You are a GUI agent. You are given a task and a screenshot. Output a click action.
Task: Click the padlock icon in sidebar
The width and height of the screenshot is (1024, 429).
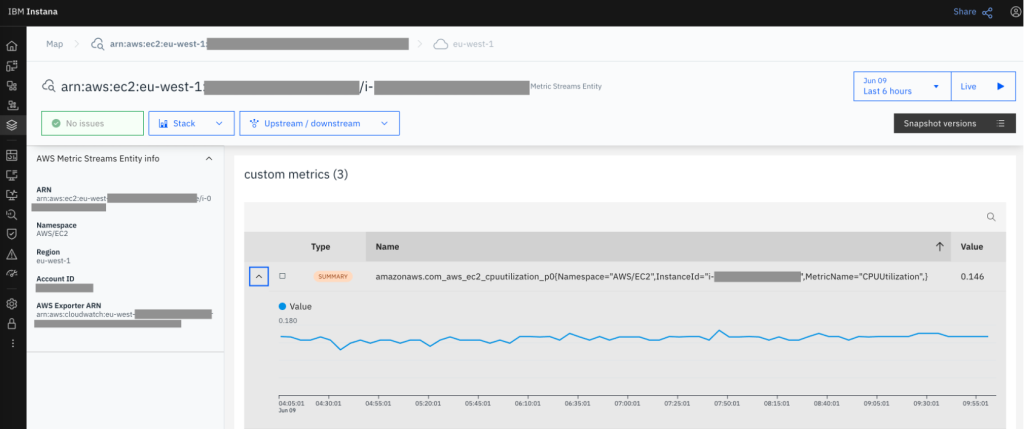[12, 324]
